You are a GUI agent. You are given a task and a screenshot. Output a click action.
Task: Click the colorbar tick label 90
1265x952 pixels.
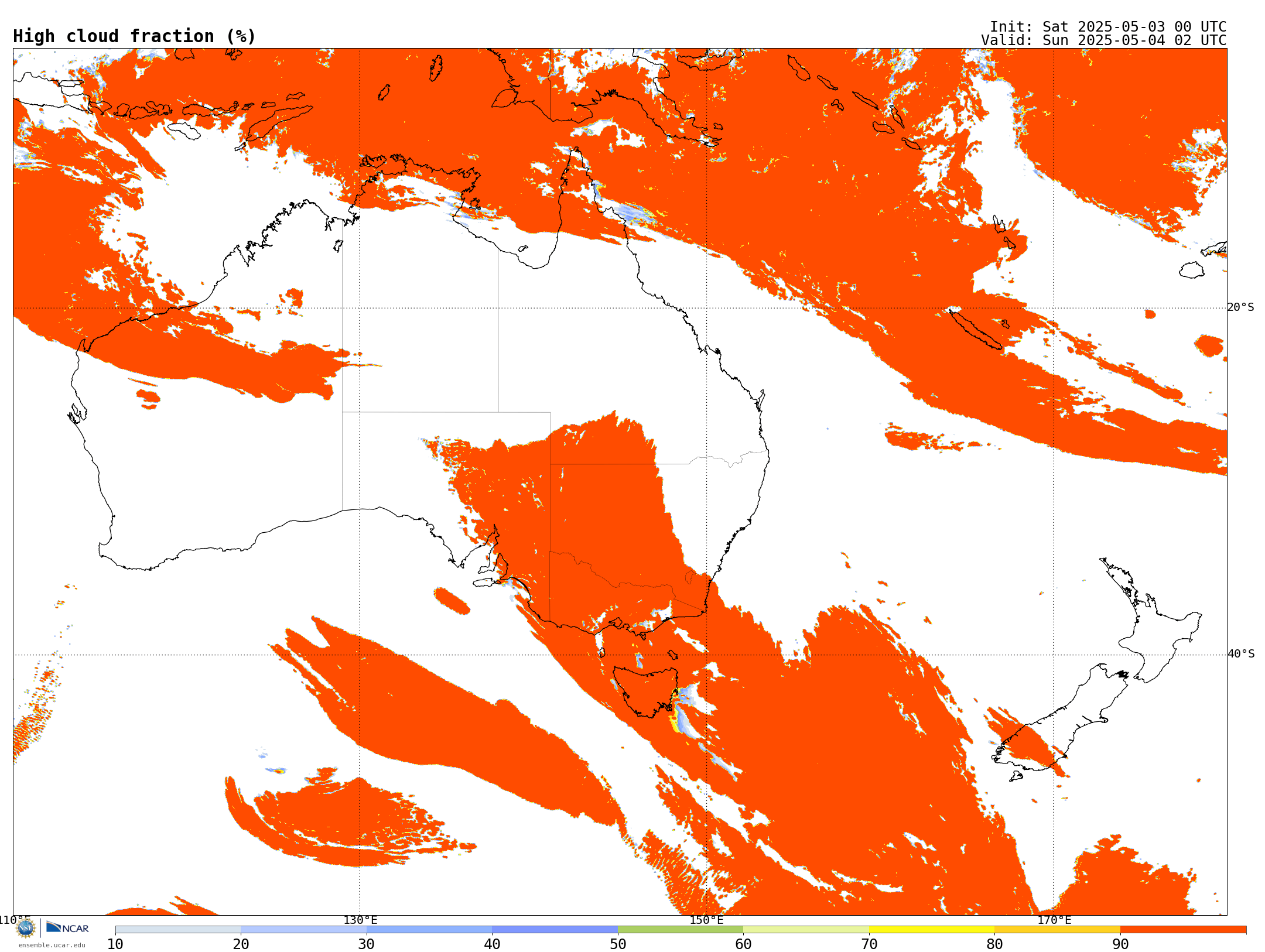pos(1120,944)
